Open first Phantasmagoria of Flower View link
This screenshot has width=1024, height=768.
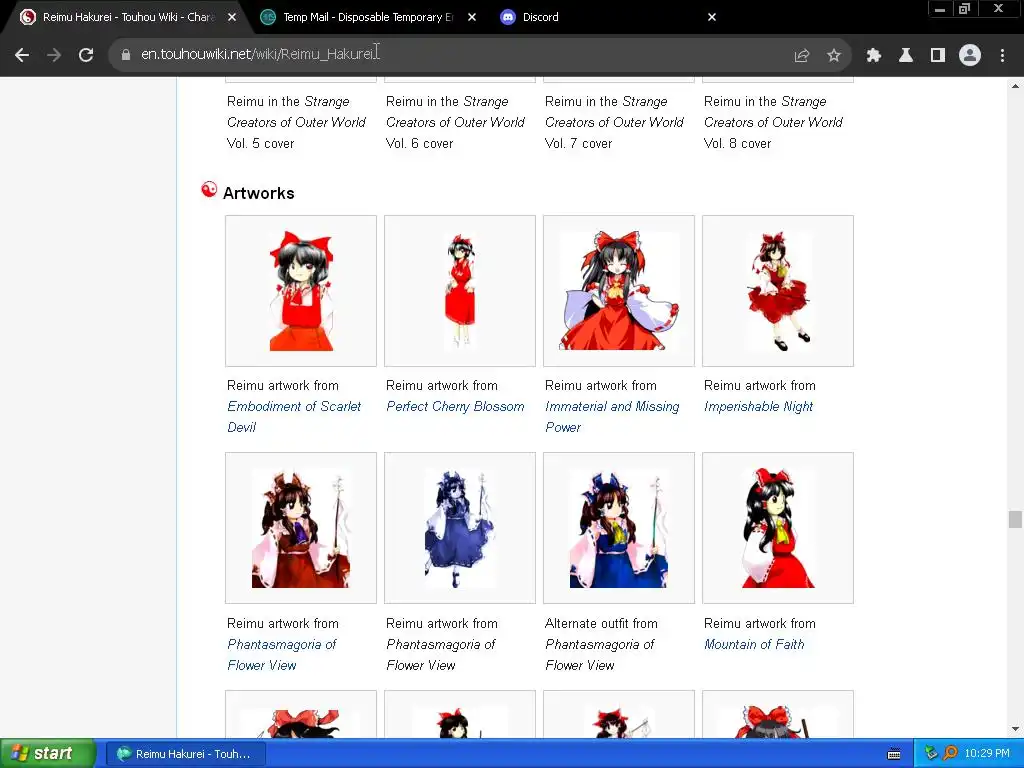tap(281, 654)
